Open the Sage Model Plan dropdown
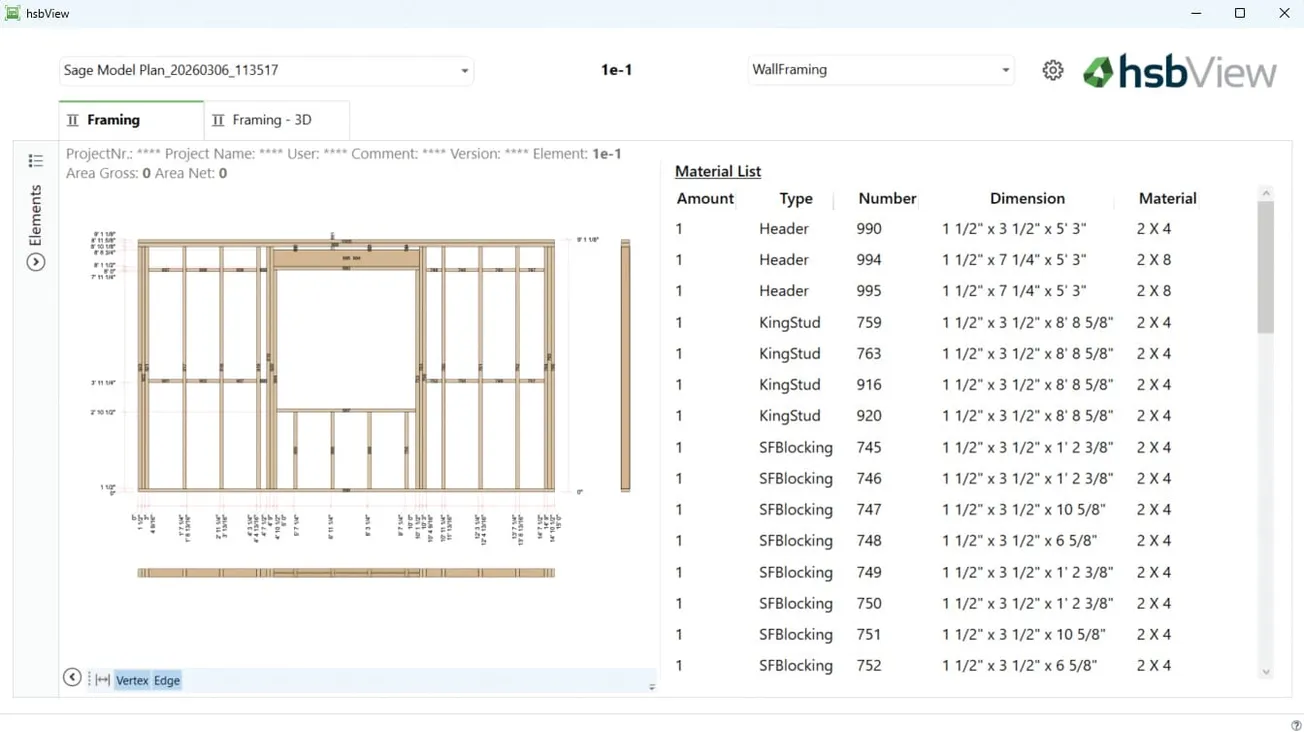Viewport: 1304px width, 732px height. (266, 70)
